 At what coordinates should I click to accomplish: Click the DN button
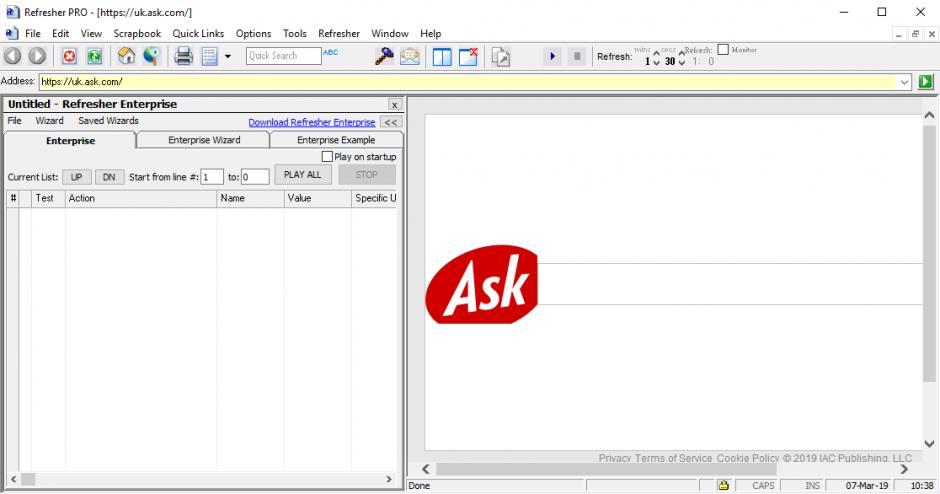click(x=109, y=177)
